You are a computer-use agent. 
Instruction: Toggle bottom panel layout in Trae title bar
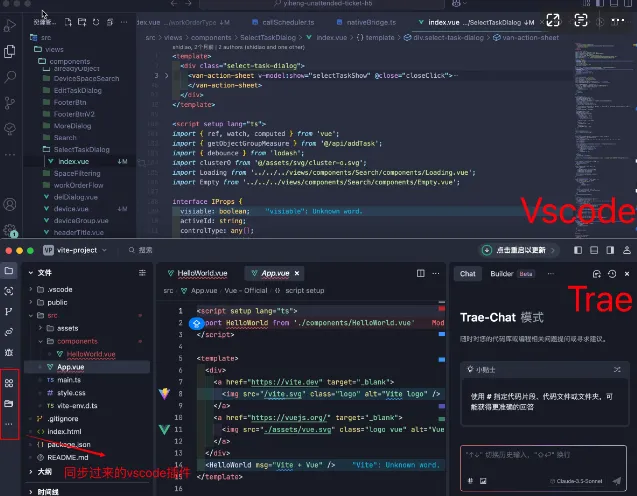tap(594, 250)
